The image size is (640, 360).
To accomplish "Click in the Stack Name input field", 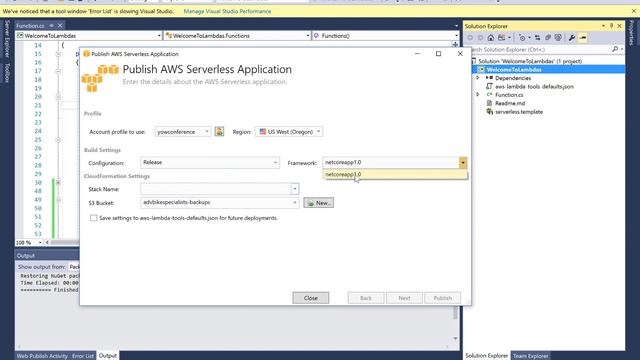I will 216,189.
